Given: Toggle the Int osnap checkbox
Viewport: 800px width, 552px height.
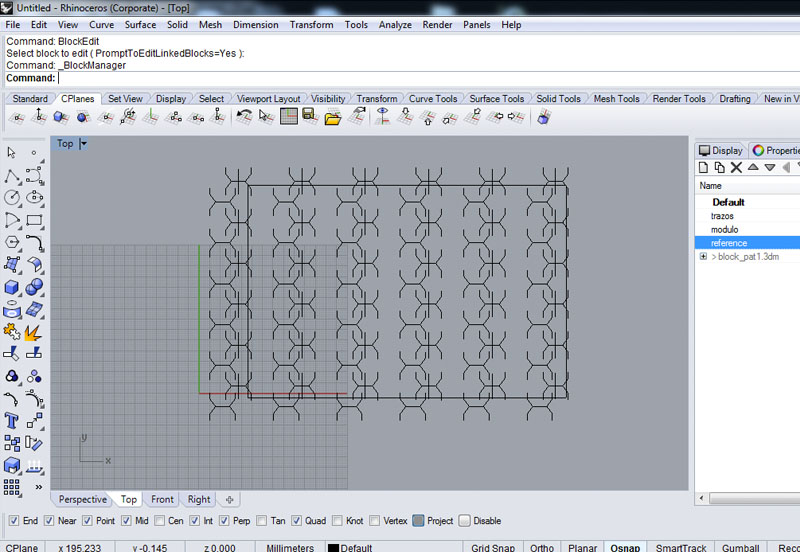Looking at the screenshot, I should [194, 521].
